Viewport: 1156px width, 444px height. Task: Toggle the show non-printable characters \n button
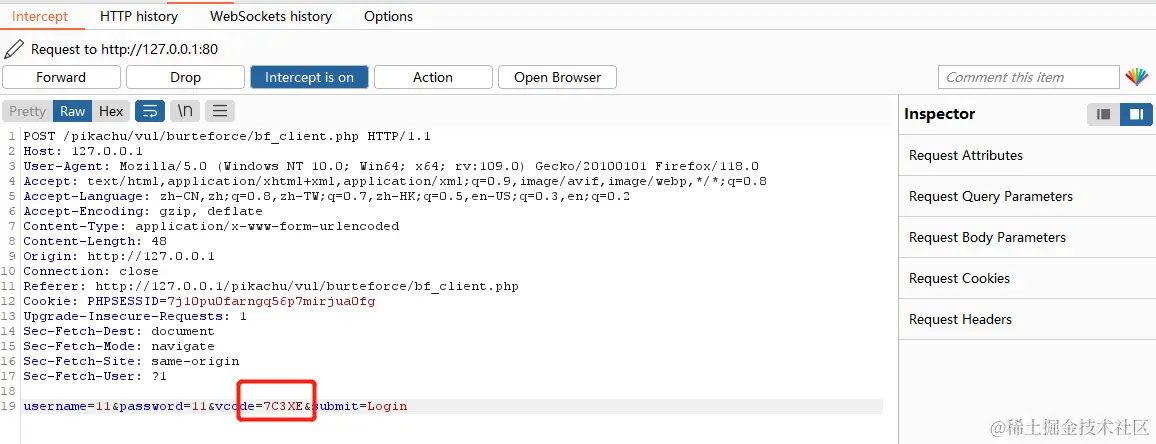click(x=184, y=111)
